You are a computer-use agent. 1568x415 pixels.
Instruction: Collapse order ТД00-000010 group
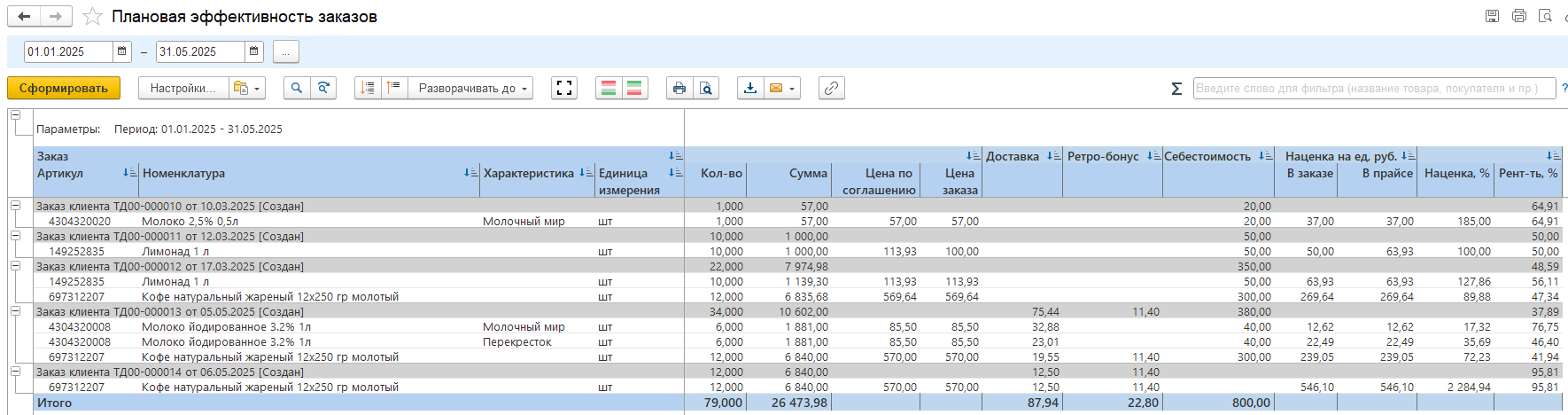(x=15, y=206)
